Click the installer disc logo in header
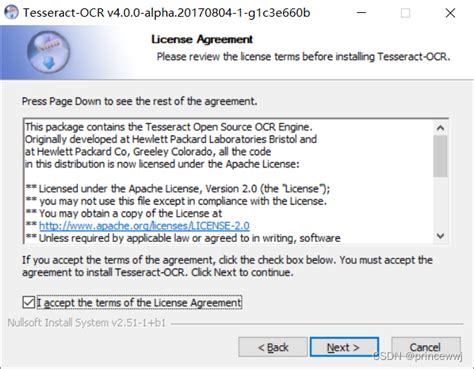This screenshot has width=474, height=369. tap(49, 52)
